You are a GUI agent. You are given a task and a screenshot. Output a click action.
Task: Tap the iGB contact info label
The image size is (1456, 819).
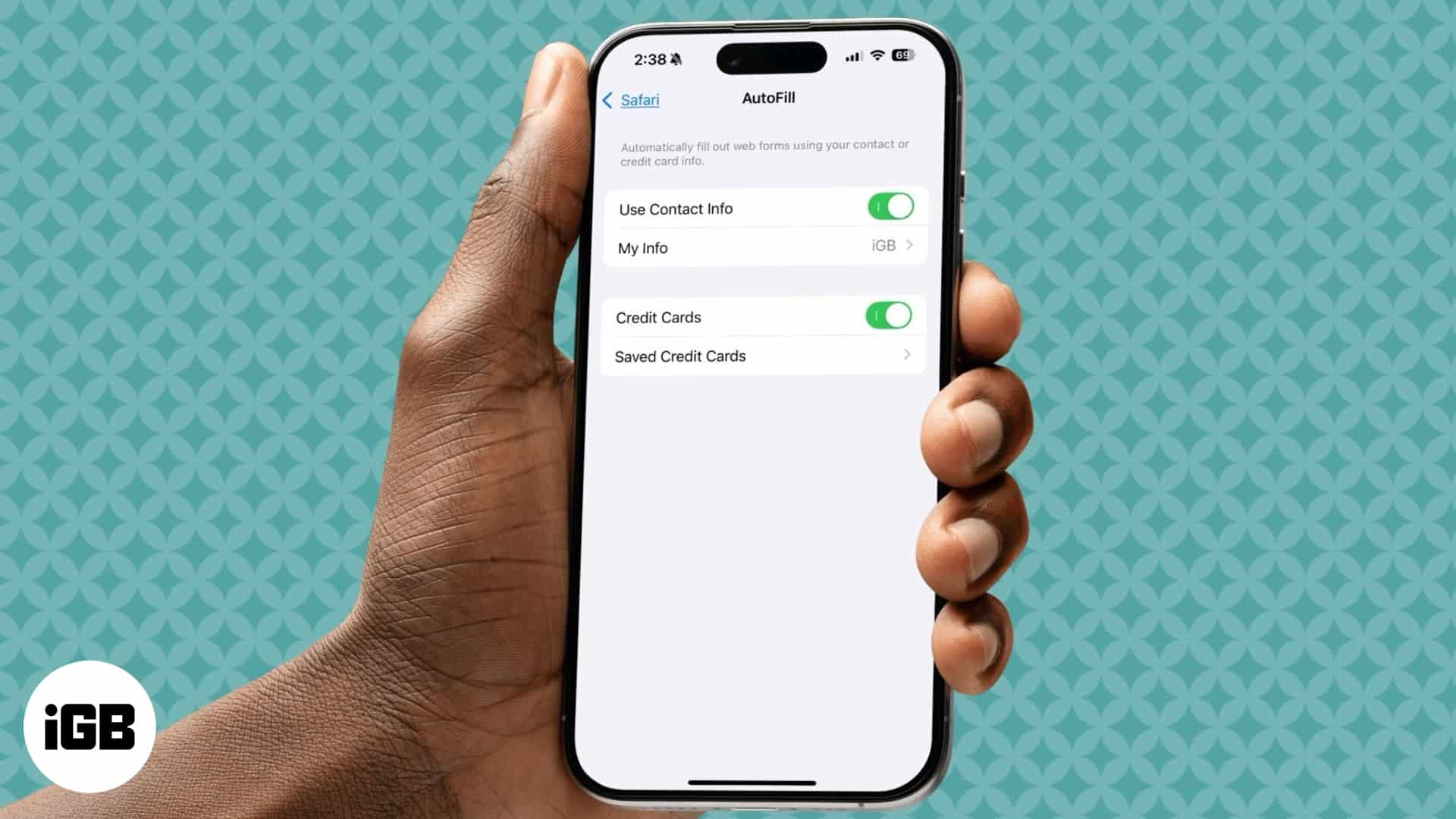(883, 246)
